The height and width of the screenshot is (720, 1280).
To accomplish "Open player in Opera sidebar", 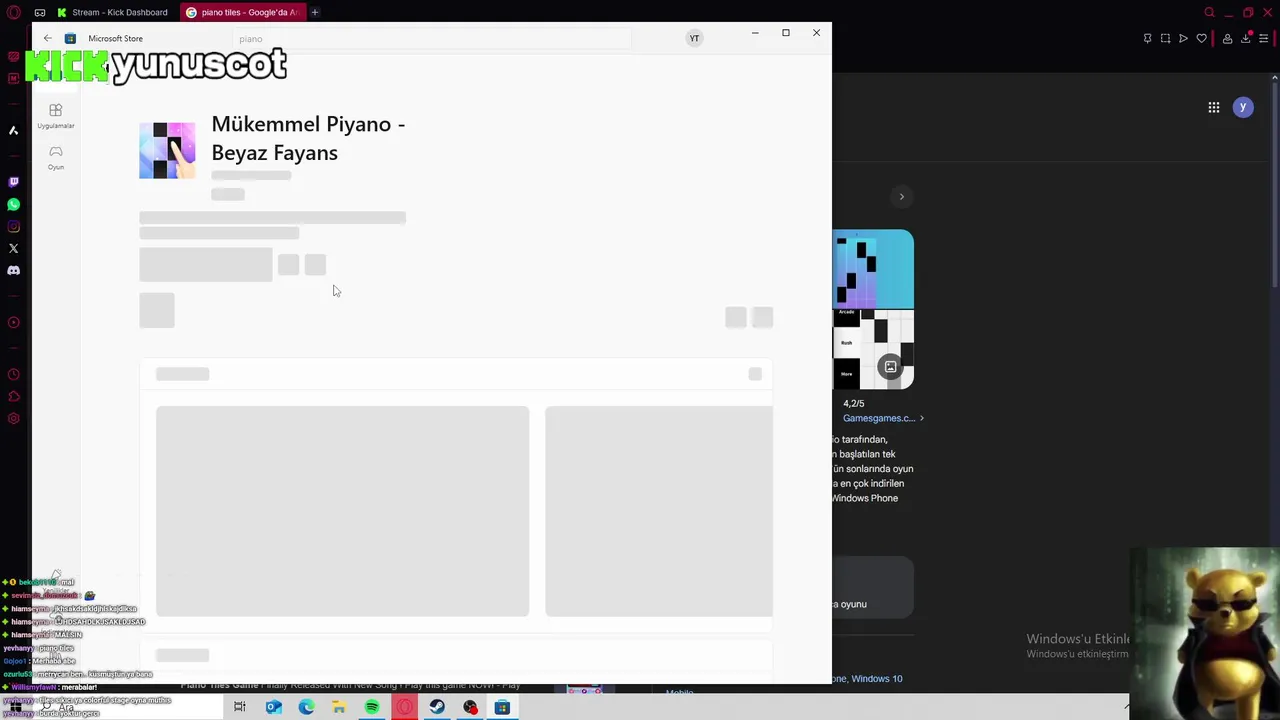I will coord(13,322).
